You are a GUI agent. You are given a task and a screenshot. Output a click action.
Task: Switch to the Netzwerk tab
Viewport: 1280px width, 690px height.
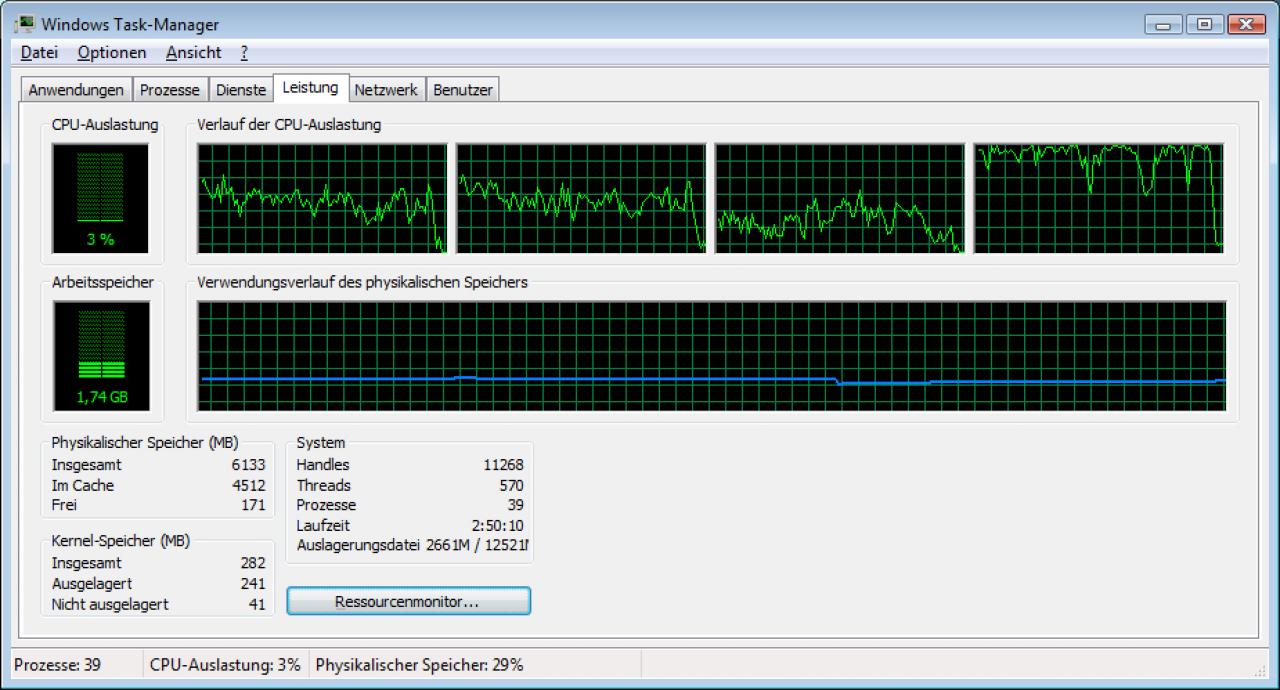pyautogui.click(x=386, y=90)
